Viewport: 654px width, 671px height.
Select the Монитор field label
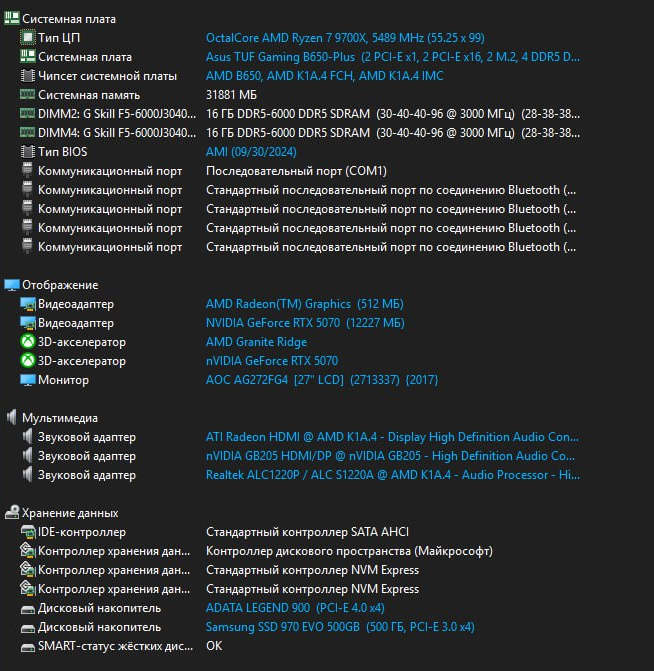tap(63, 380)
